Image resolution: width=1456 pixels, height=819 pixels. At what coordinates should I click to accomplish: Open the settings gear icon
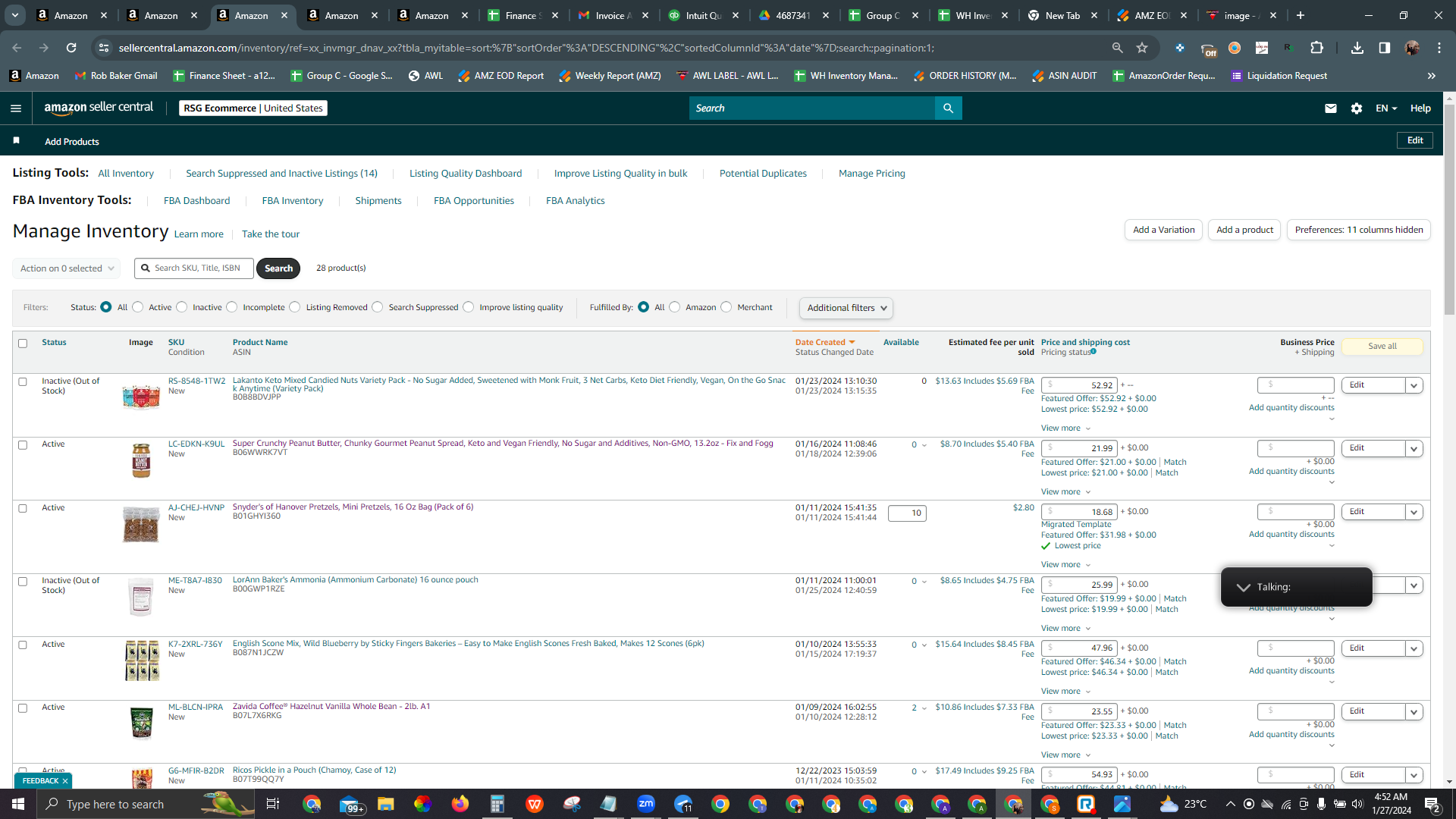[1357, 108]
